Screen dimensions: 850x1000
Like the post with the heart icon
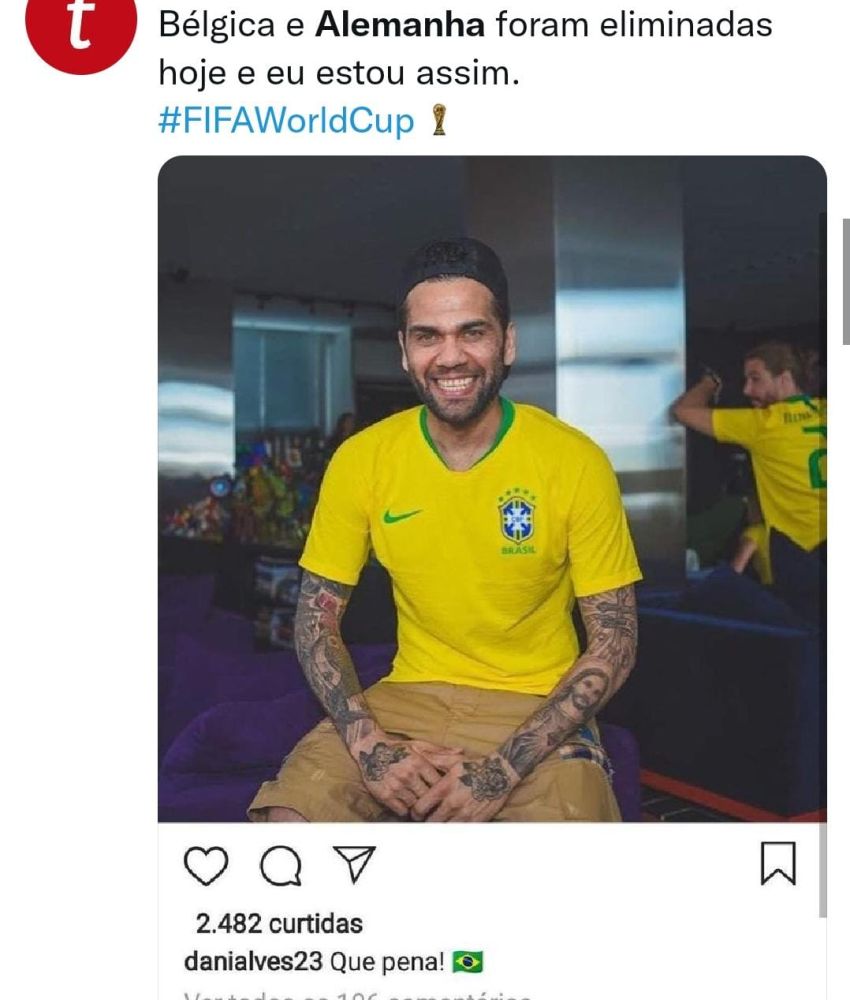point(206,865)
